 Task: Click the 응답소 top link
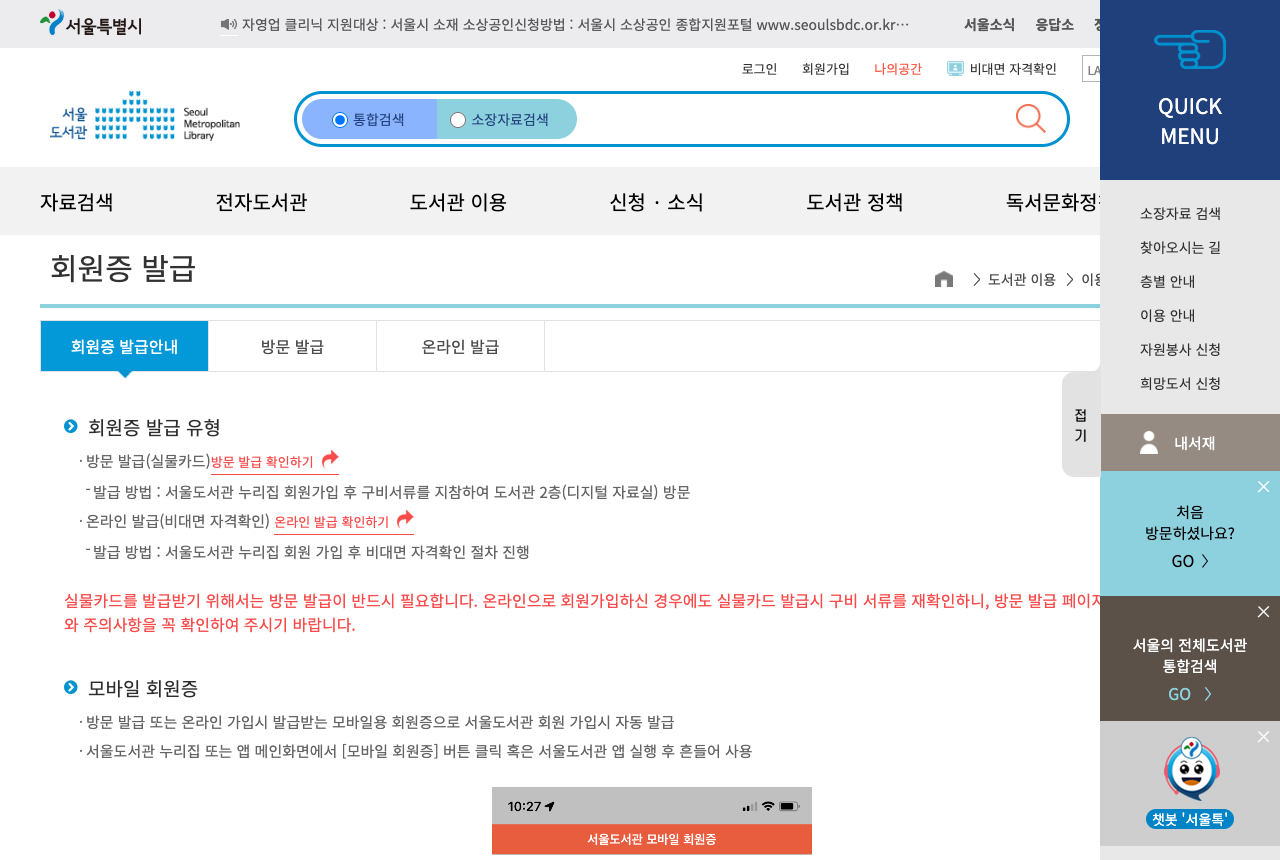1054,24
